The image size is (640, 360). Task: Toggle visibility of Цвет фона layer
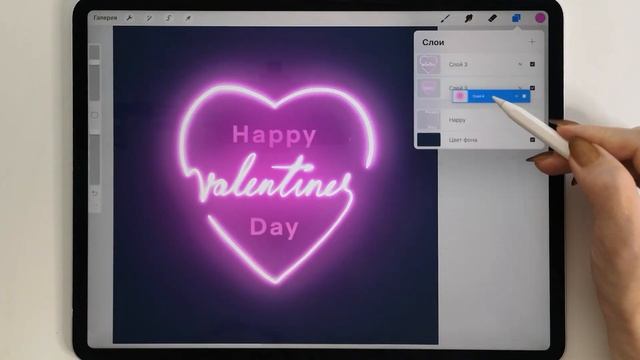[532, 140]
